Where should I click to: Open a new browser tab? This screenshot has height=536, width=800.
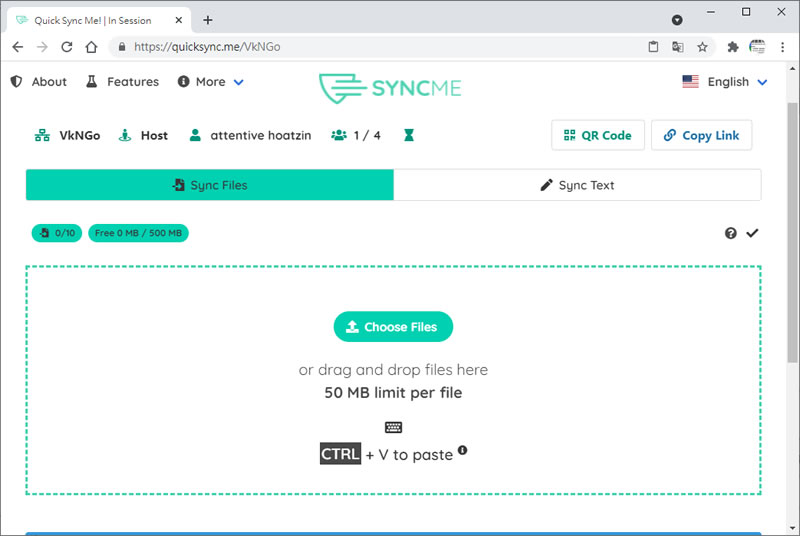[208, 20]
